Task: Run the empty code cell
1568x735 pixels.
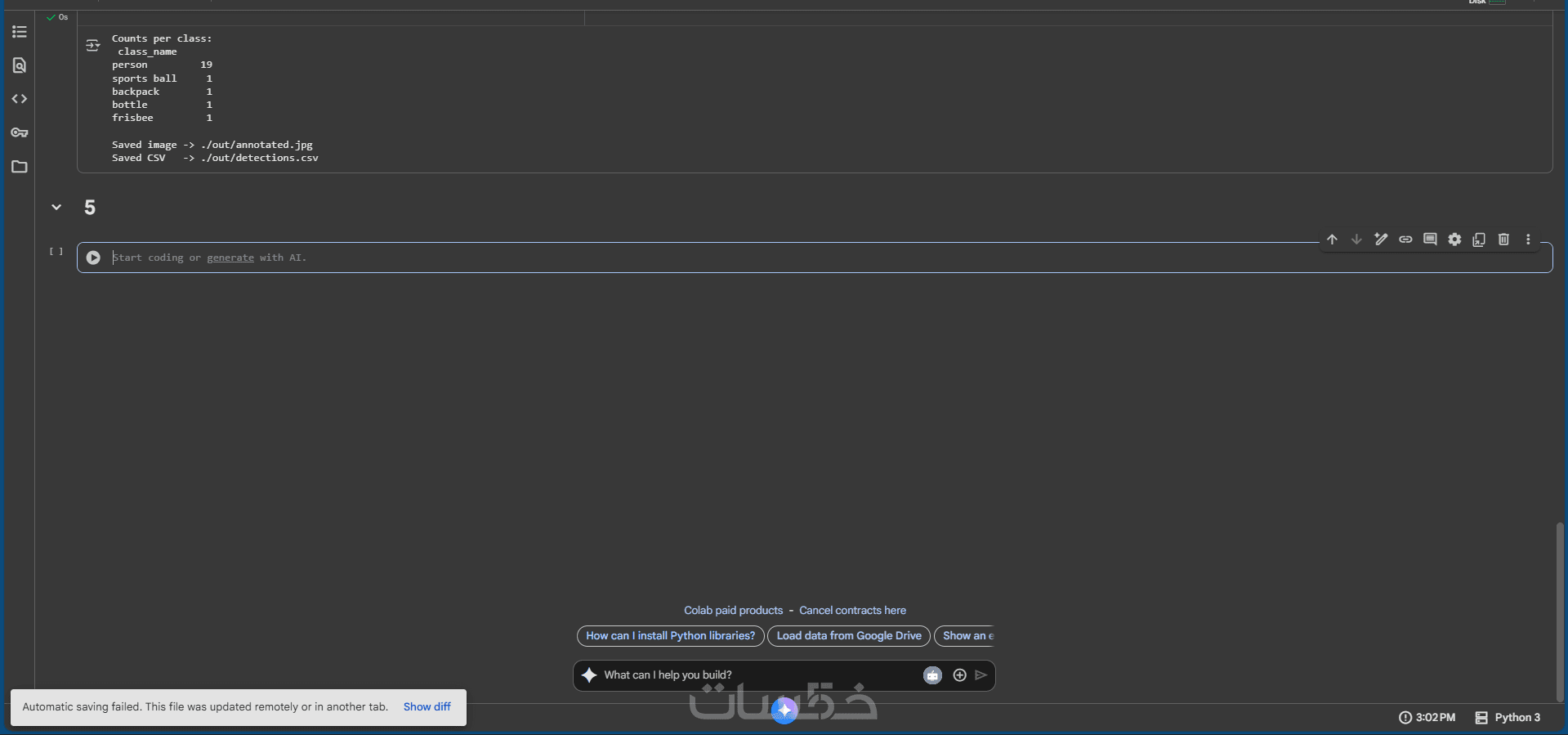Action: [93, 258]
